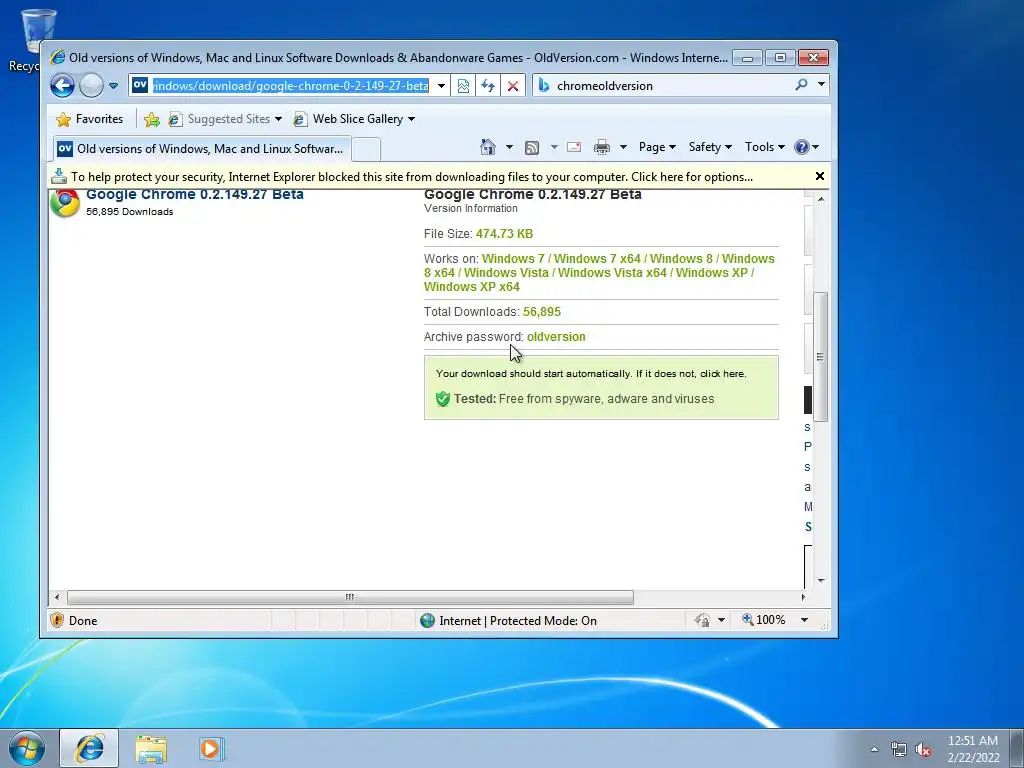Click the 100% zoom level button
Viewport: 1024px width, 768px height.
(764, 620)
